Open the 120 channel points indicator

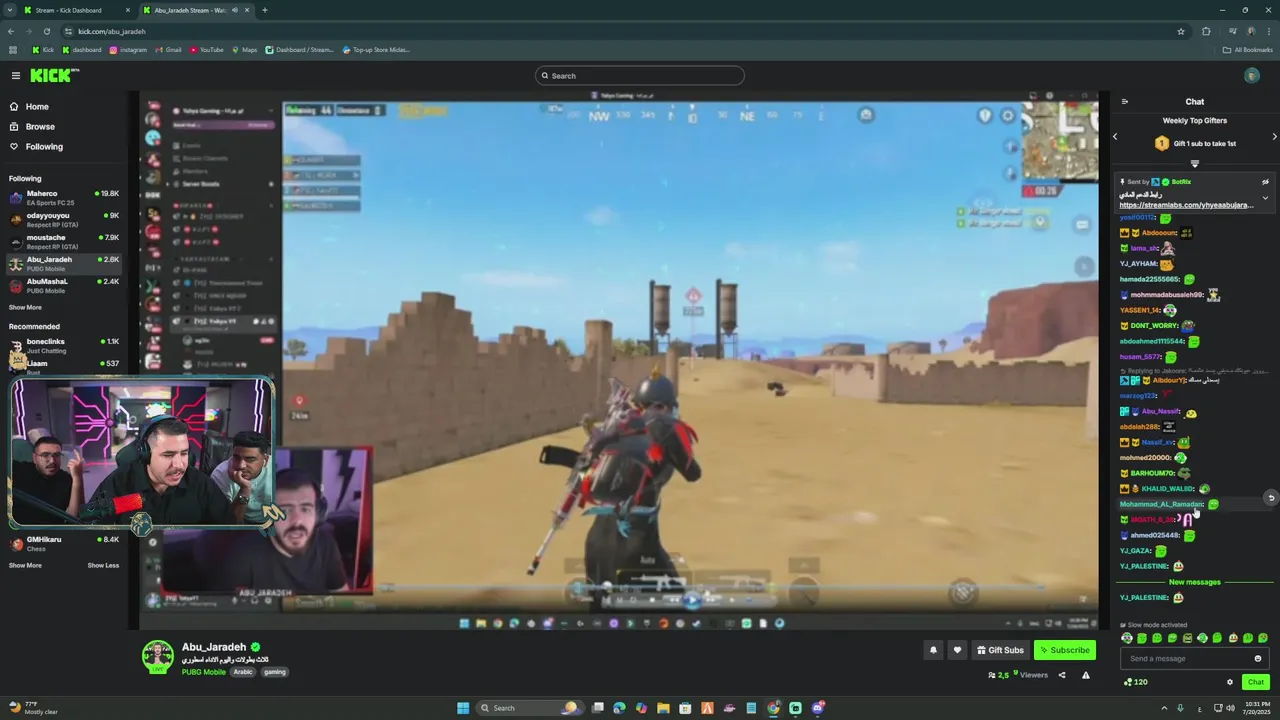(1136, 682)
